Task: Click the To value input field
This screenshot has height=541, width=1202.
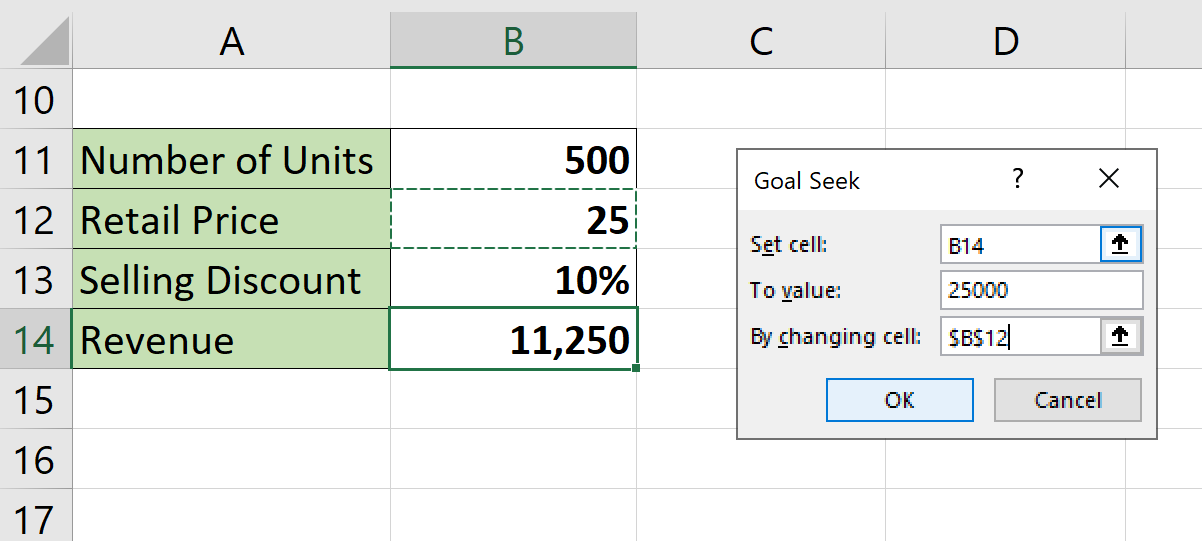Action: [1041, 291]
